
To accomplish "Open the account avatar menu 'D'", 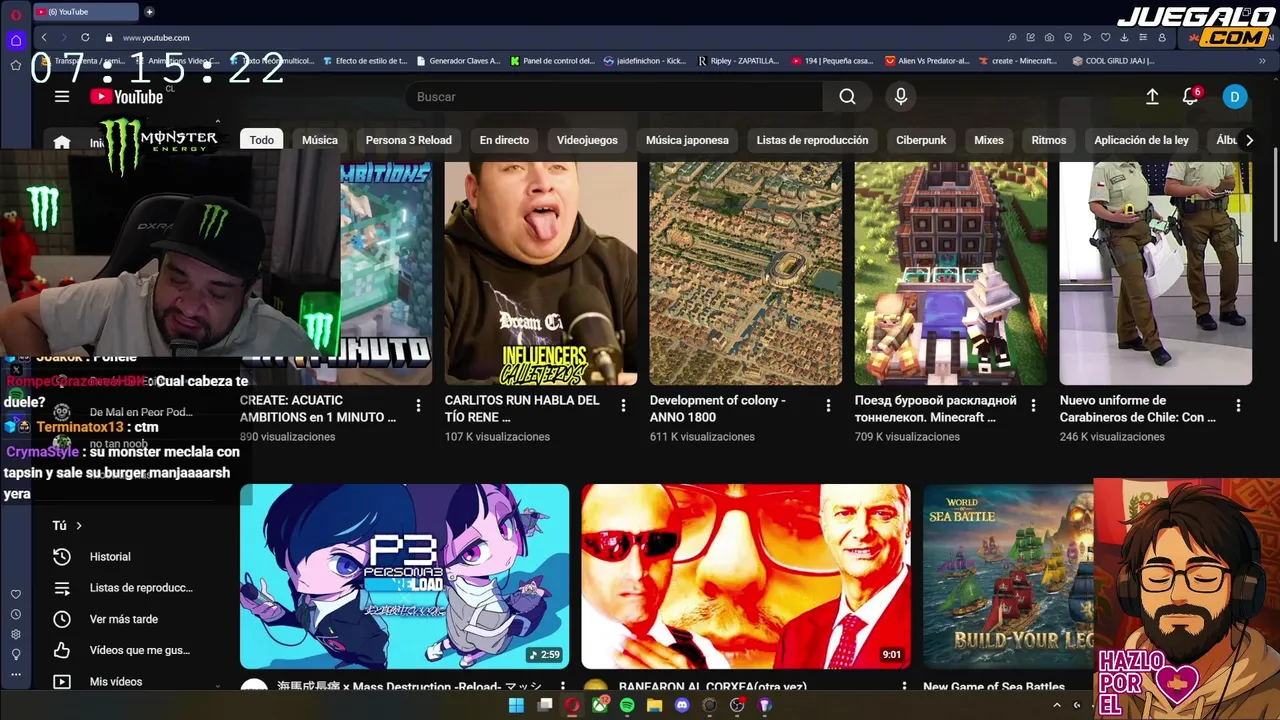I will 1234,96.
